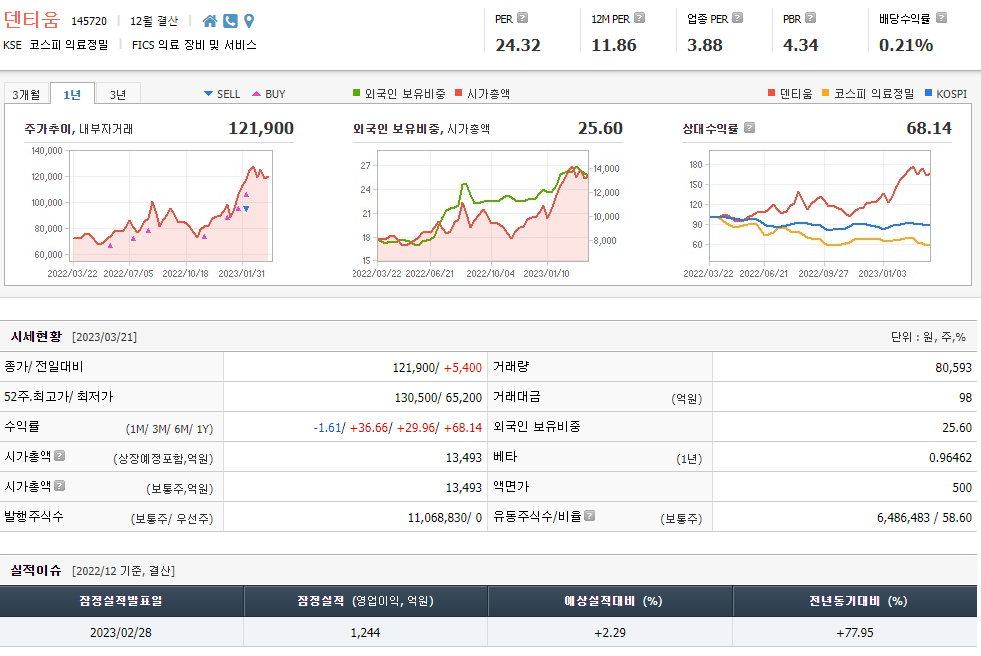Click green 외국인 보유비중 legend swatch

click(x=357, y=93)
